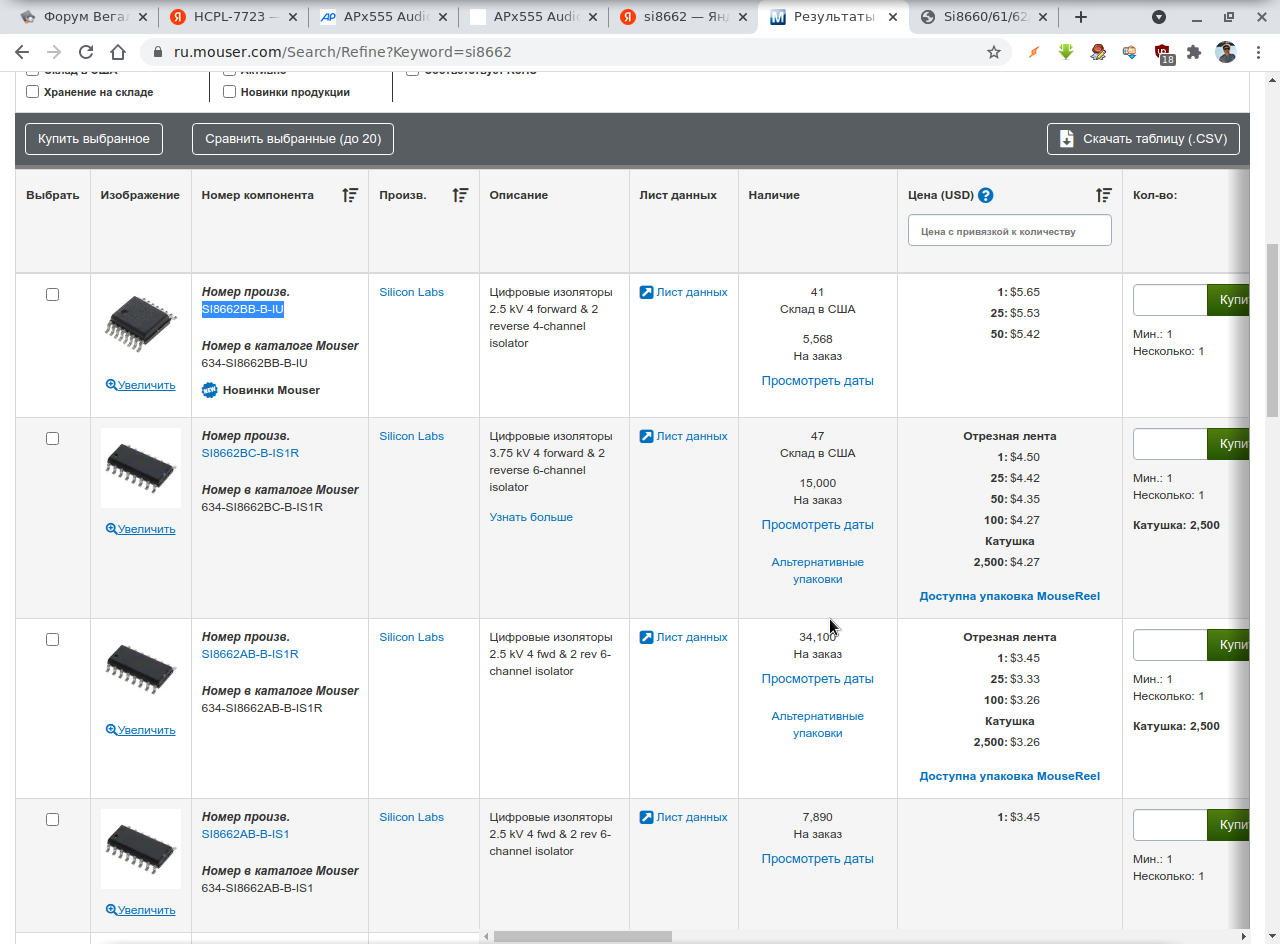
Task: Switch to Si8660/61/62 tab
Action: (982, 17)
